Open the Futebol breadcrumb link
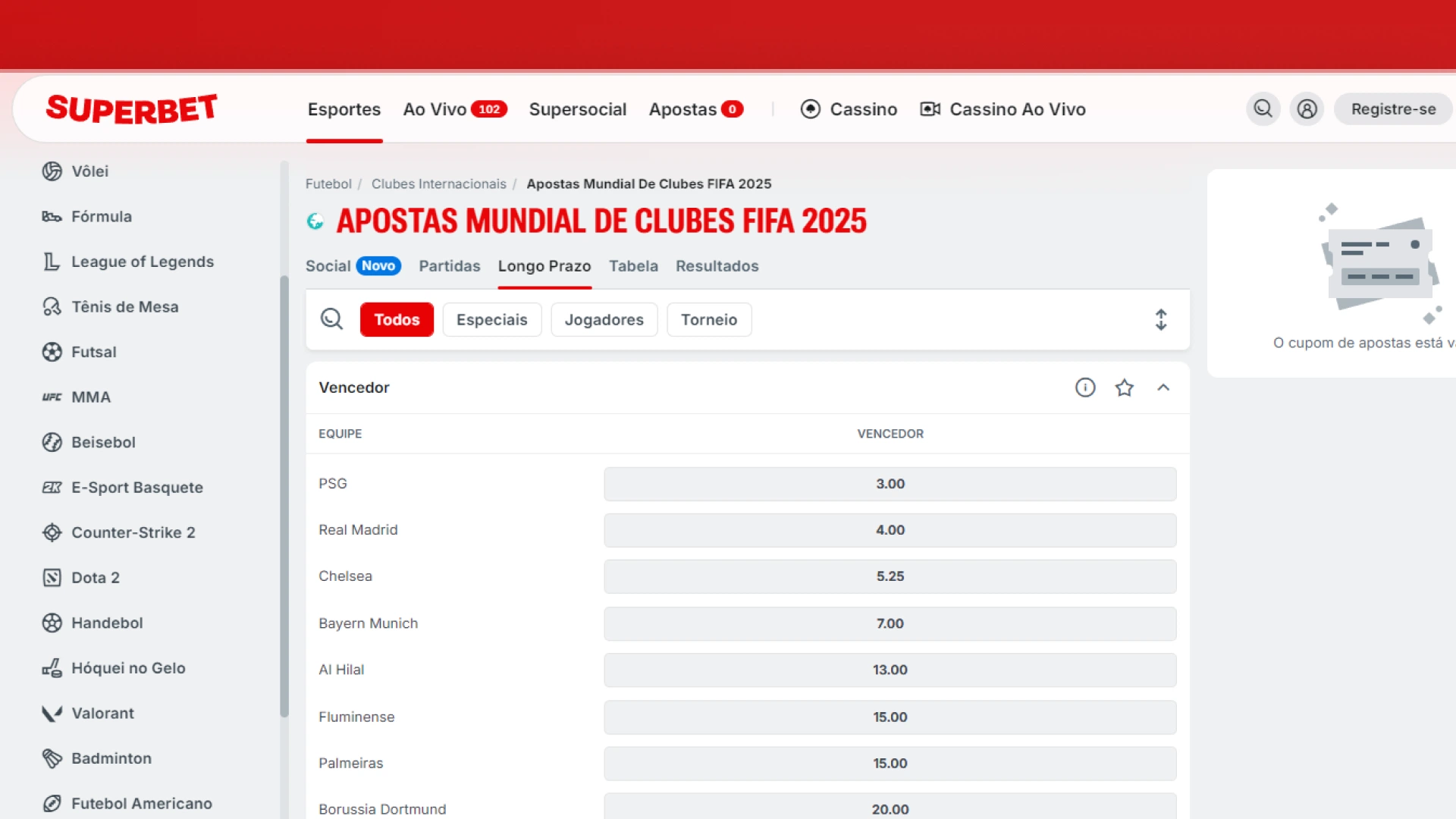Screen dimensions: 1456x819 [x=328, y=184]
